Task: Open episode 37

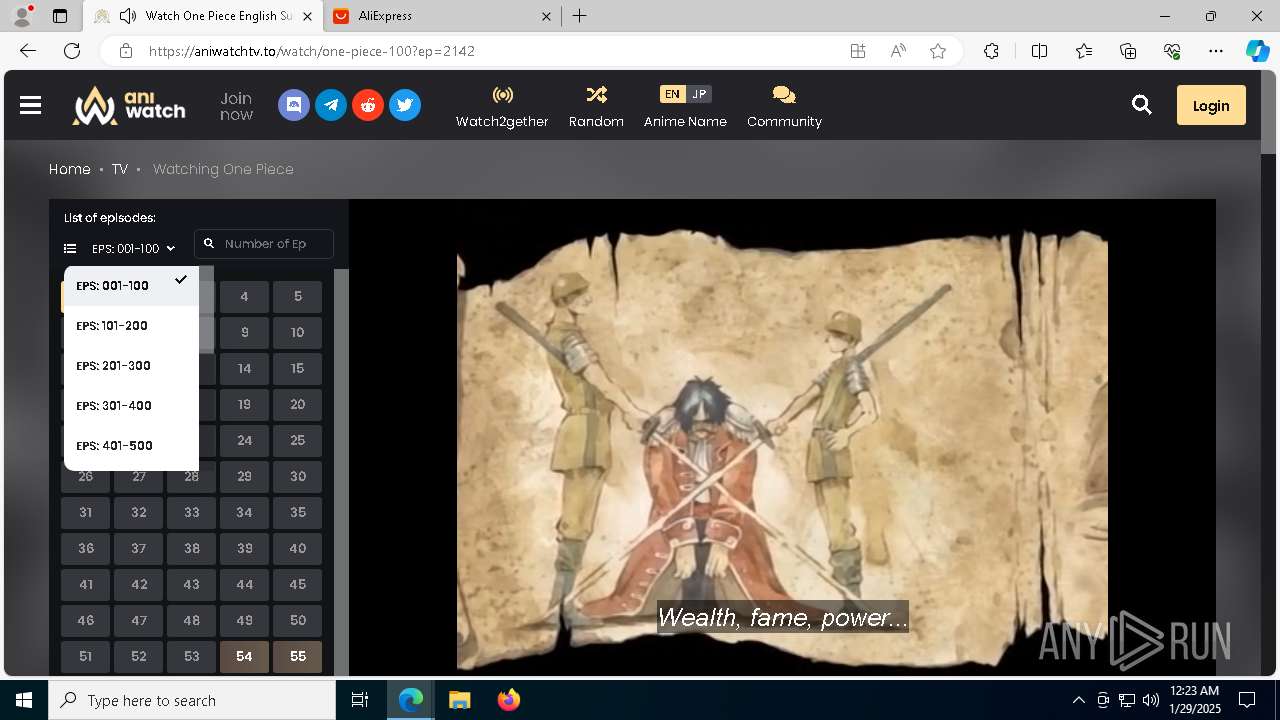Action: tap(139, 549)
